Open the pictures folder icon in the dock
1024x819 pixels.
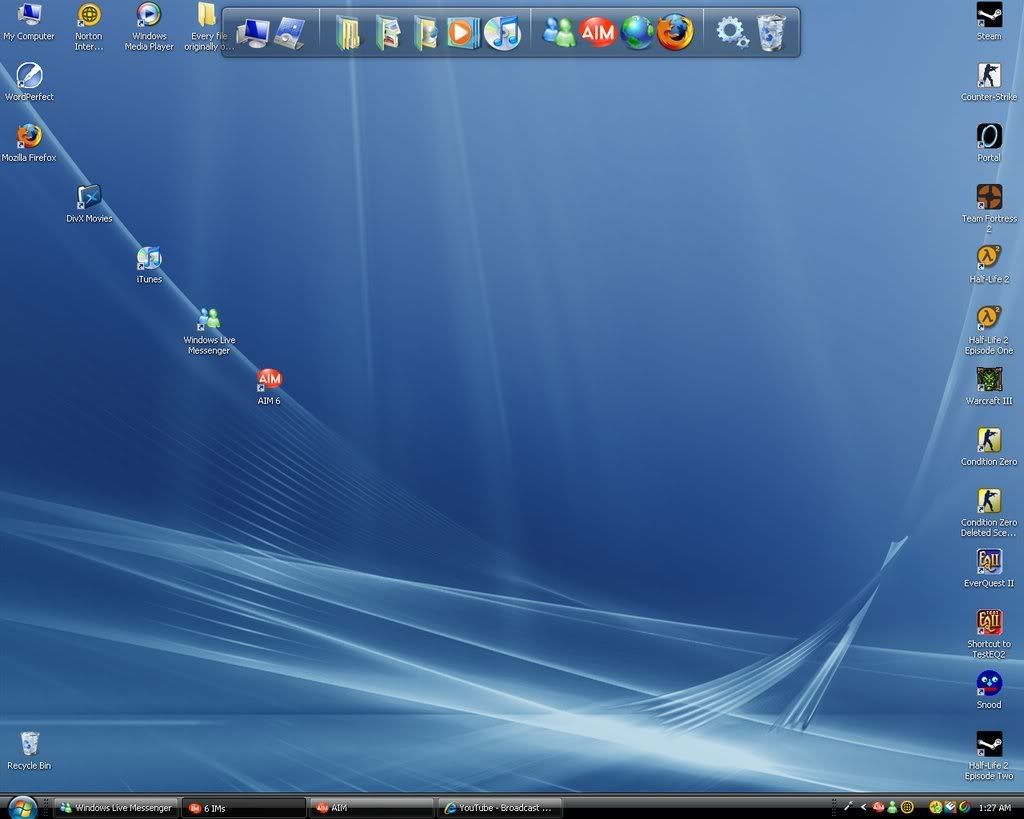point(388,33)
